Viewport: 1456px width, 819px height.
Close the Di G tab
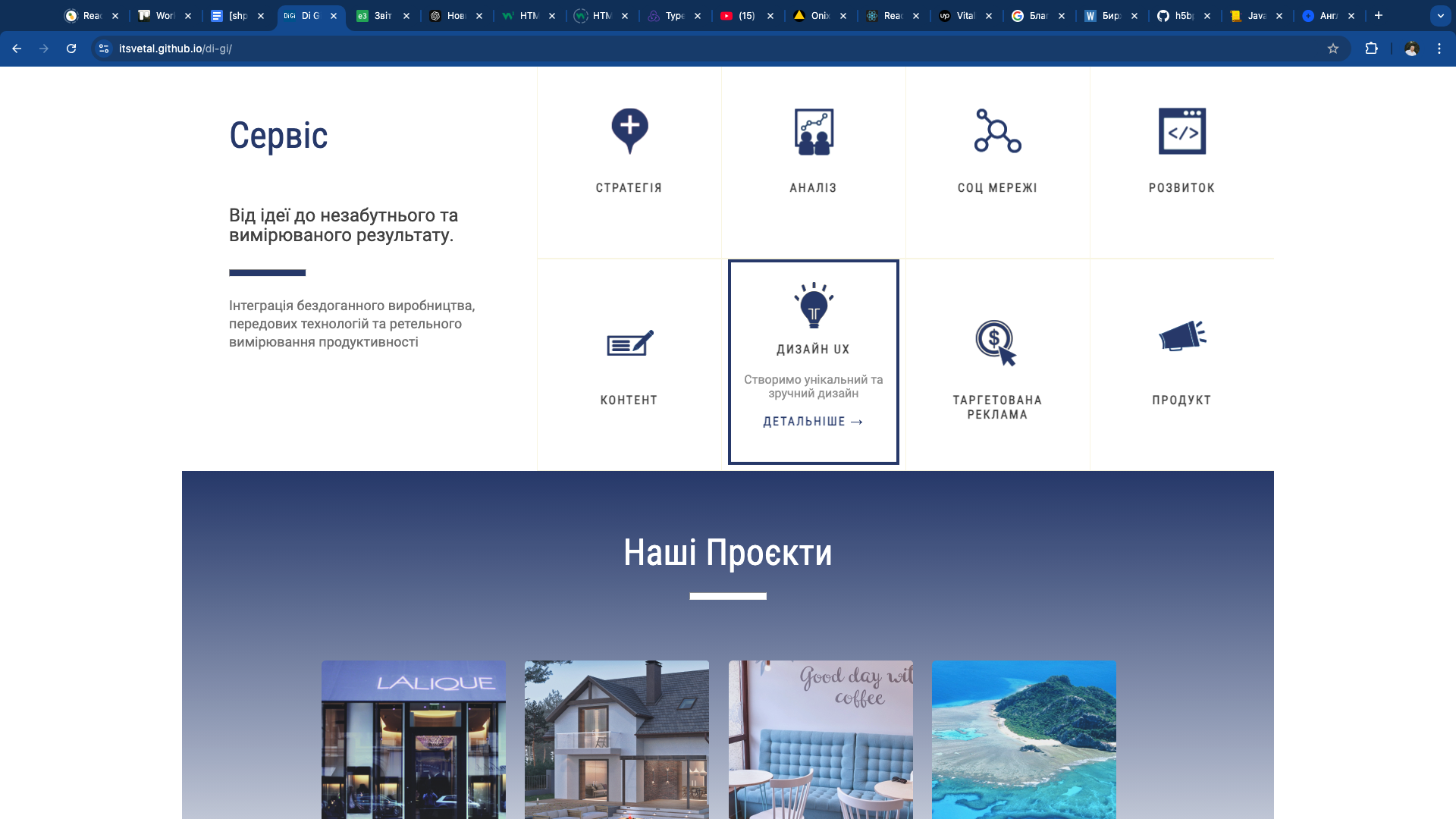tap(334, 15)
